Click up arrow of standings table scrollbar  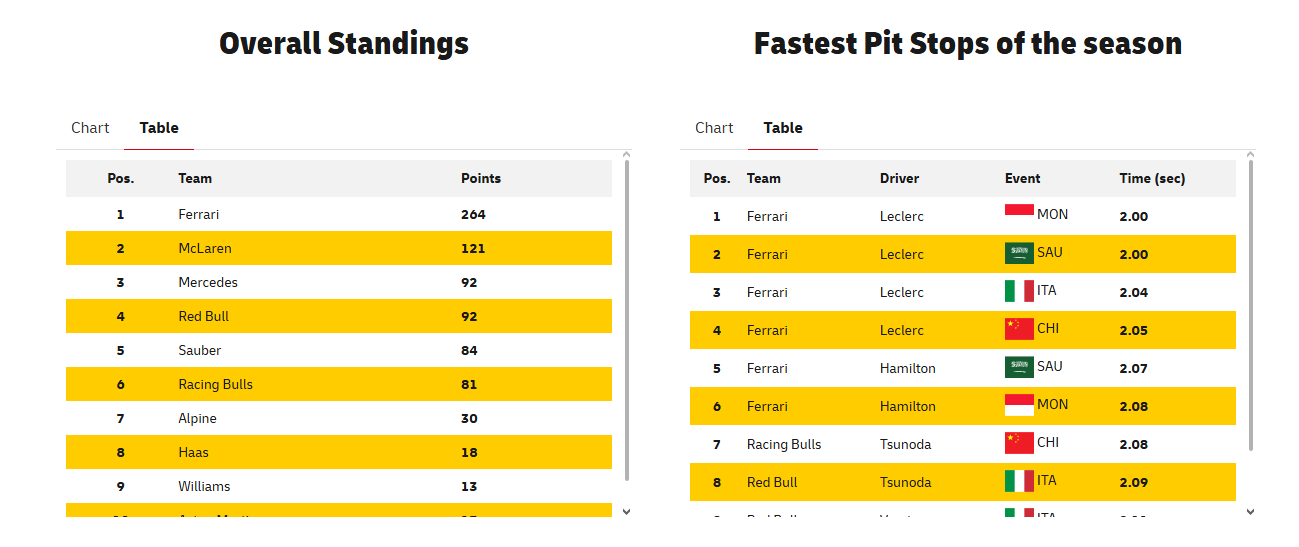(x=627, y=155)
